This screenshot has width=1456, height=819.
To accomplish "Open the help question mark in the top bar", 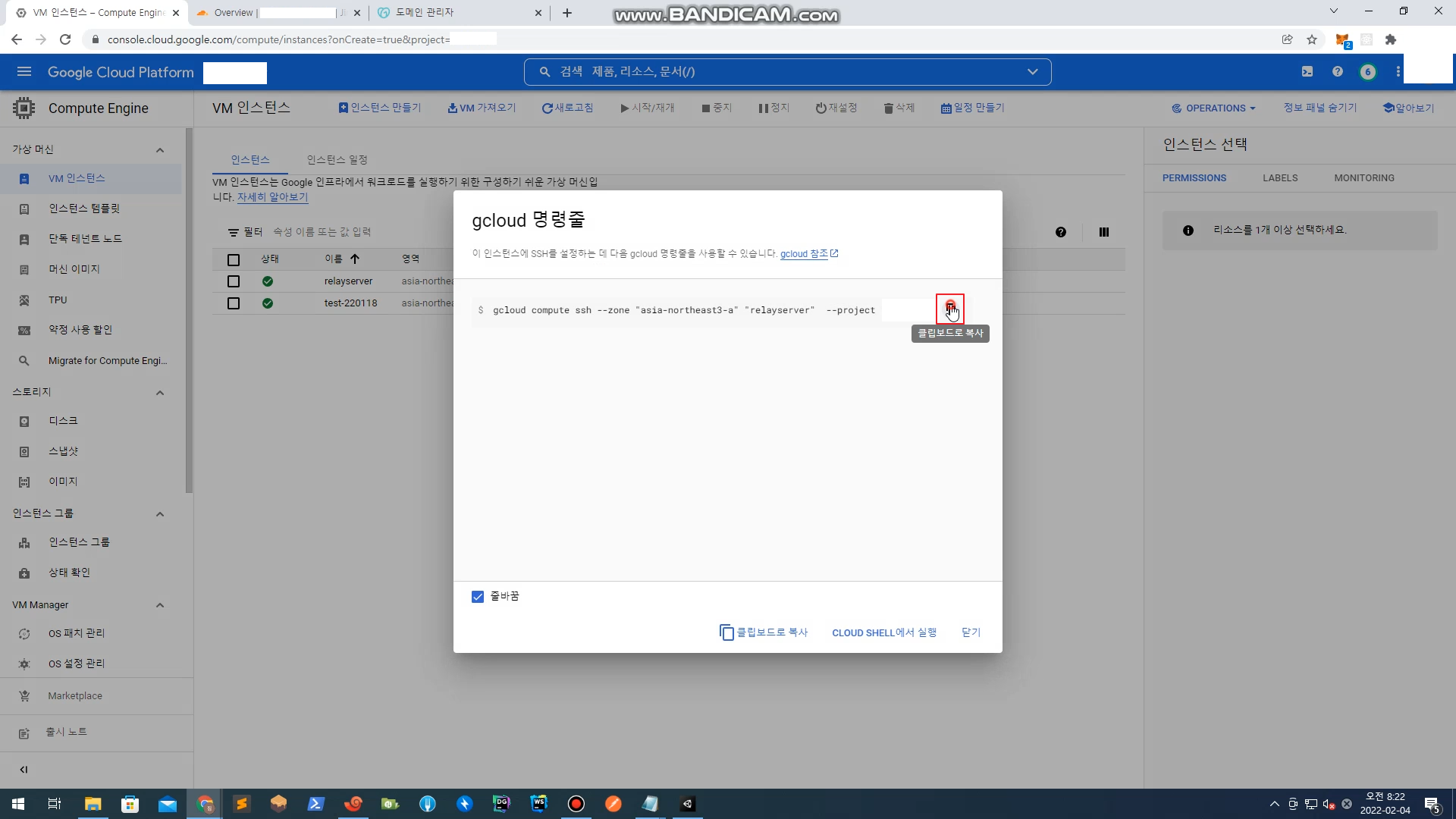I will point(1337,71).
